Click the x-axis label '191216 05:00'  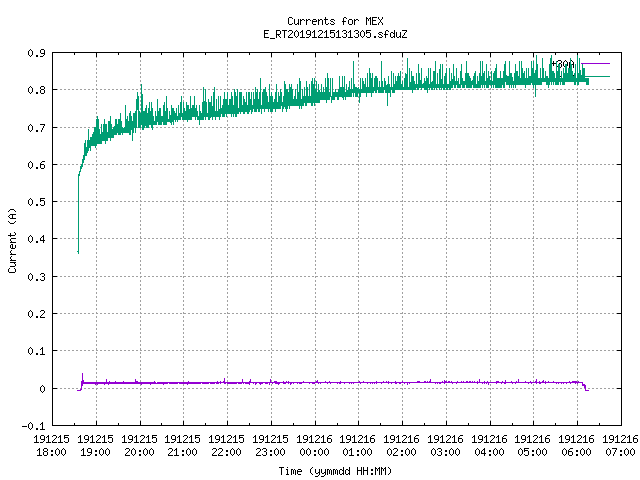[533, 446]
